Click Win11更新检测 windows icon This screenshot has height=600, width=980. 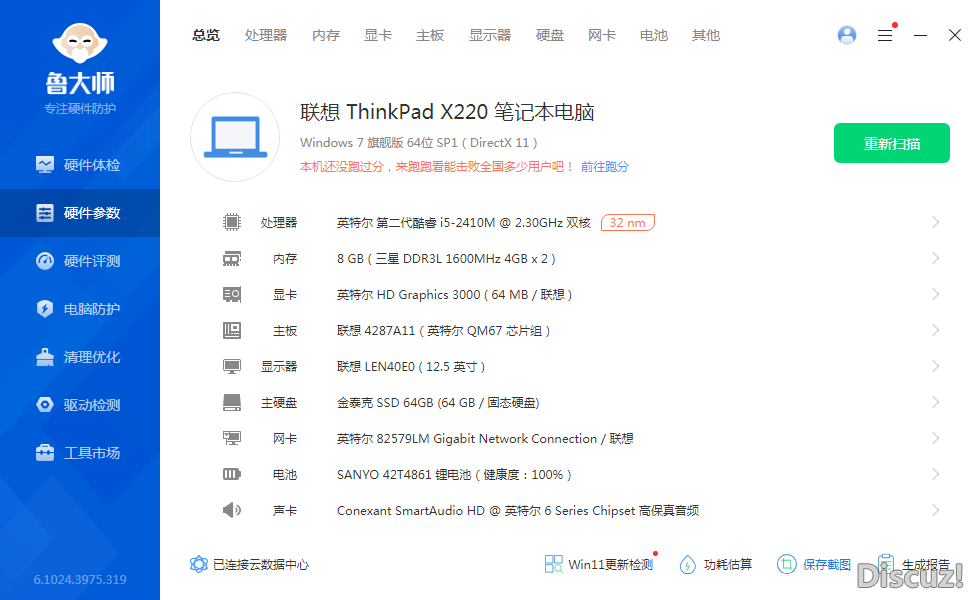point(554,564)
